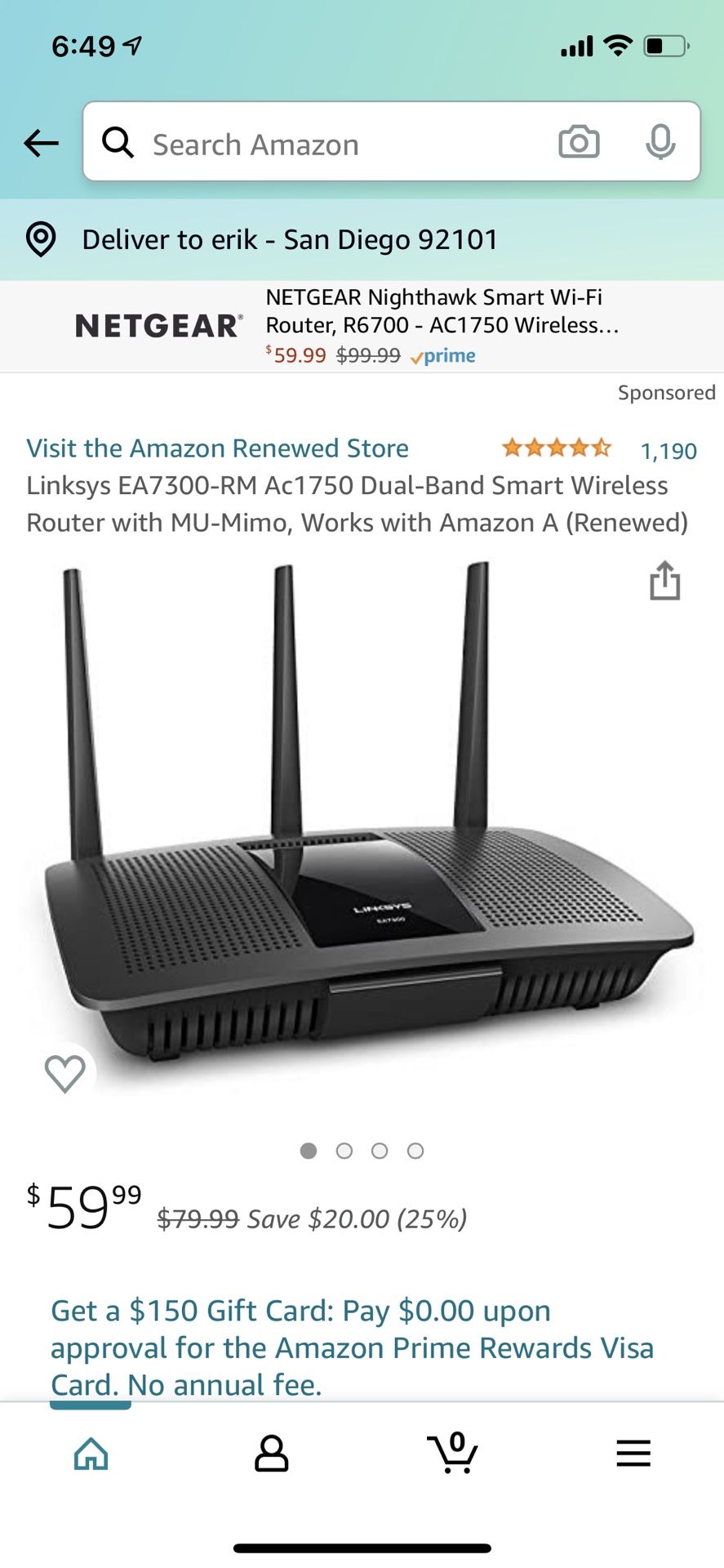This screenshot has height=1568, width=724.
Task: Change delivery address San Diego 92101
Action: (x=290, y=239)
